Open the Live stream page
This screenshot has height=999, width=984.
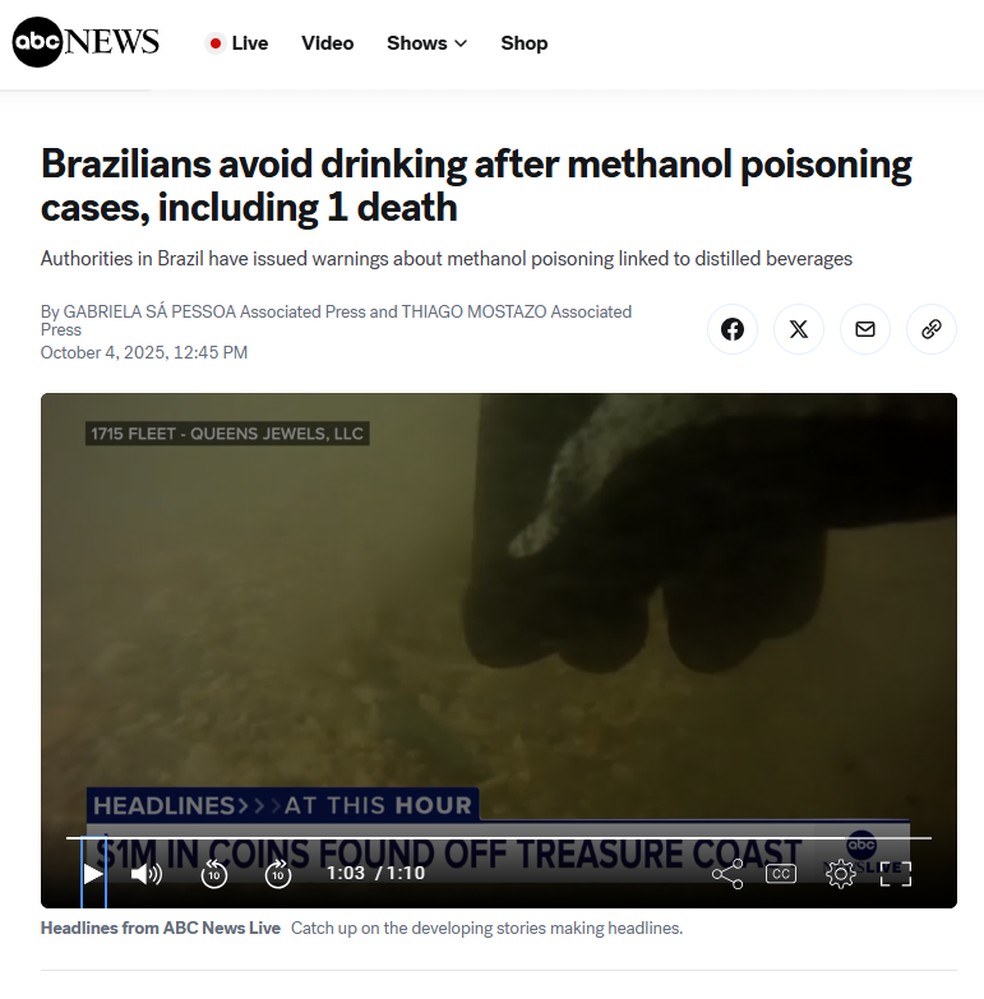pyautogui.click(x=237, y=43)
